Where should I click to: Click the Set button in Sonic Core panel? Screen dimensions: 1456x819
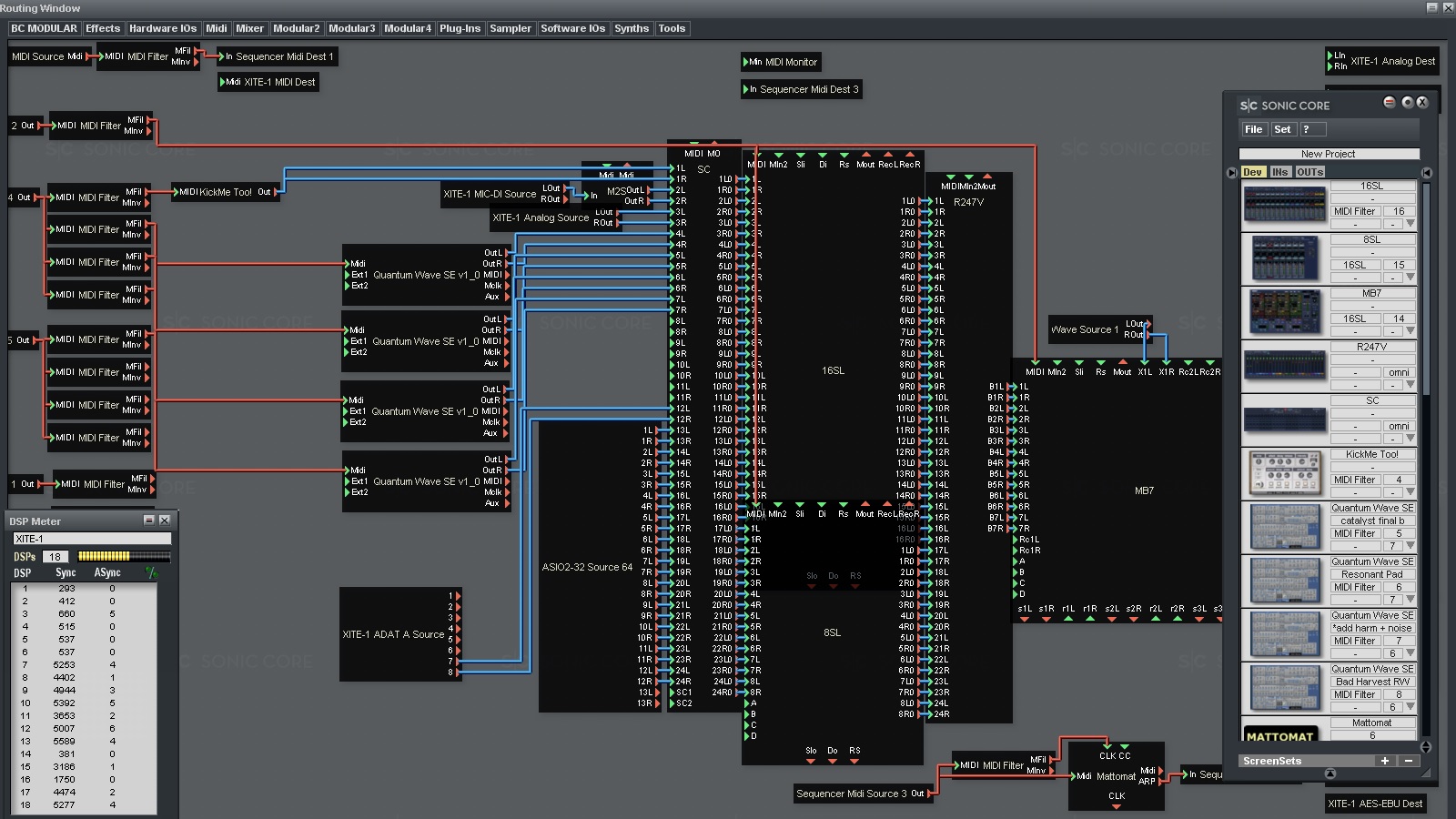pyautogui.click(x=1282, y=129)
